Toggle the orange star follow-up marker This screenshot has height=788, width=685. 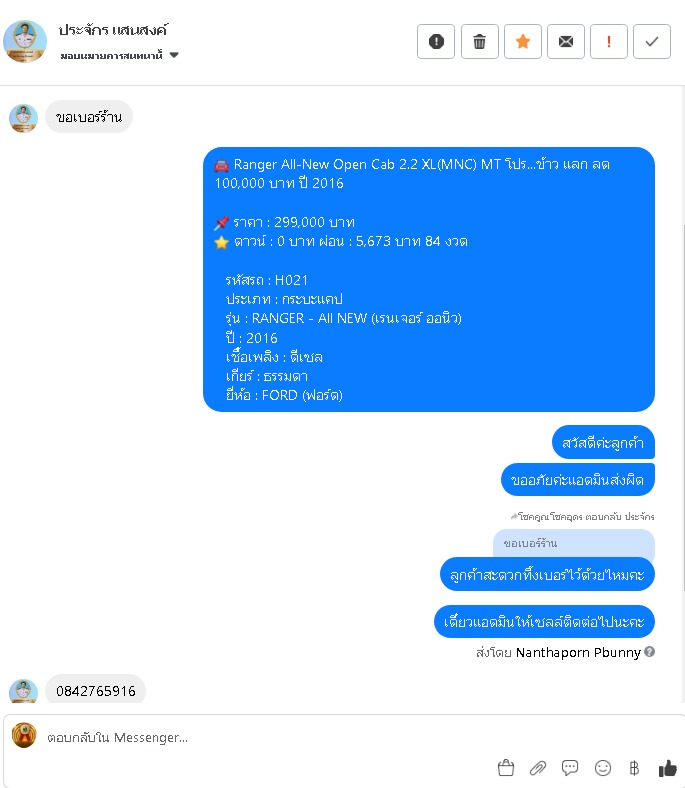[523, 41]
